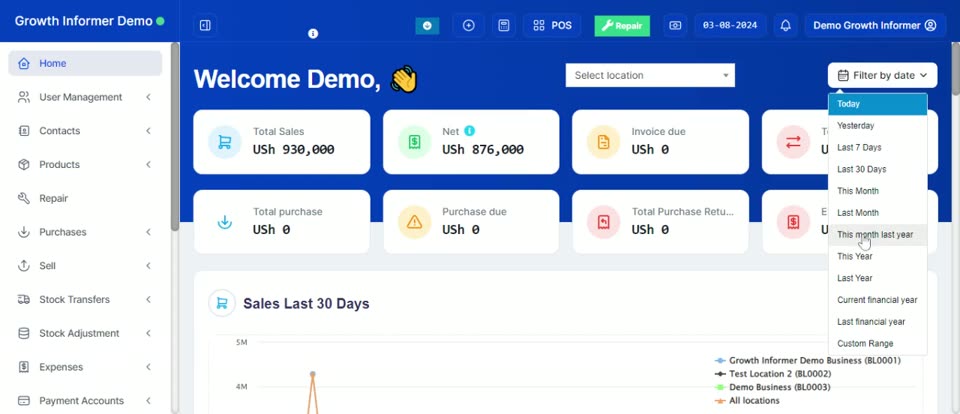Click the Home house icon

coord(24,63)
